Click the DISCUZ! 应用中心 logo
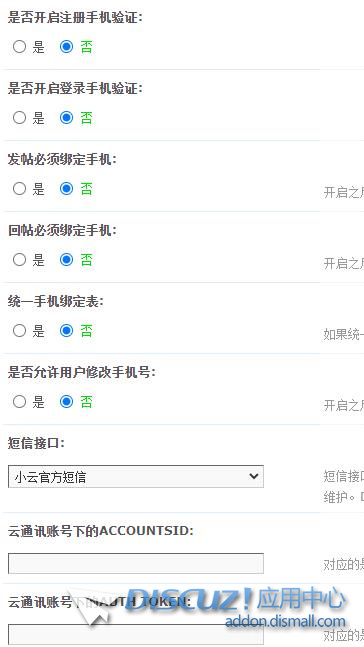 click(x=233, y=600)
